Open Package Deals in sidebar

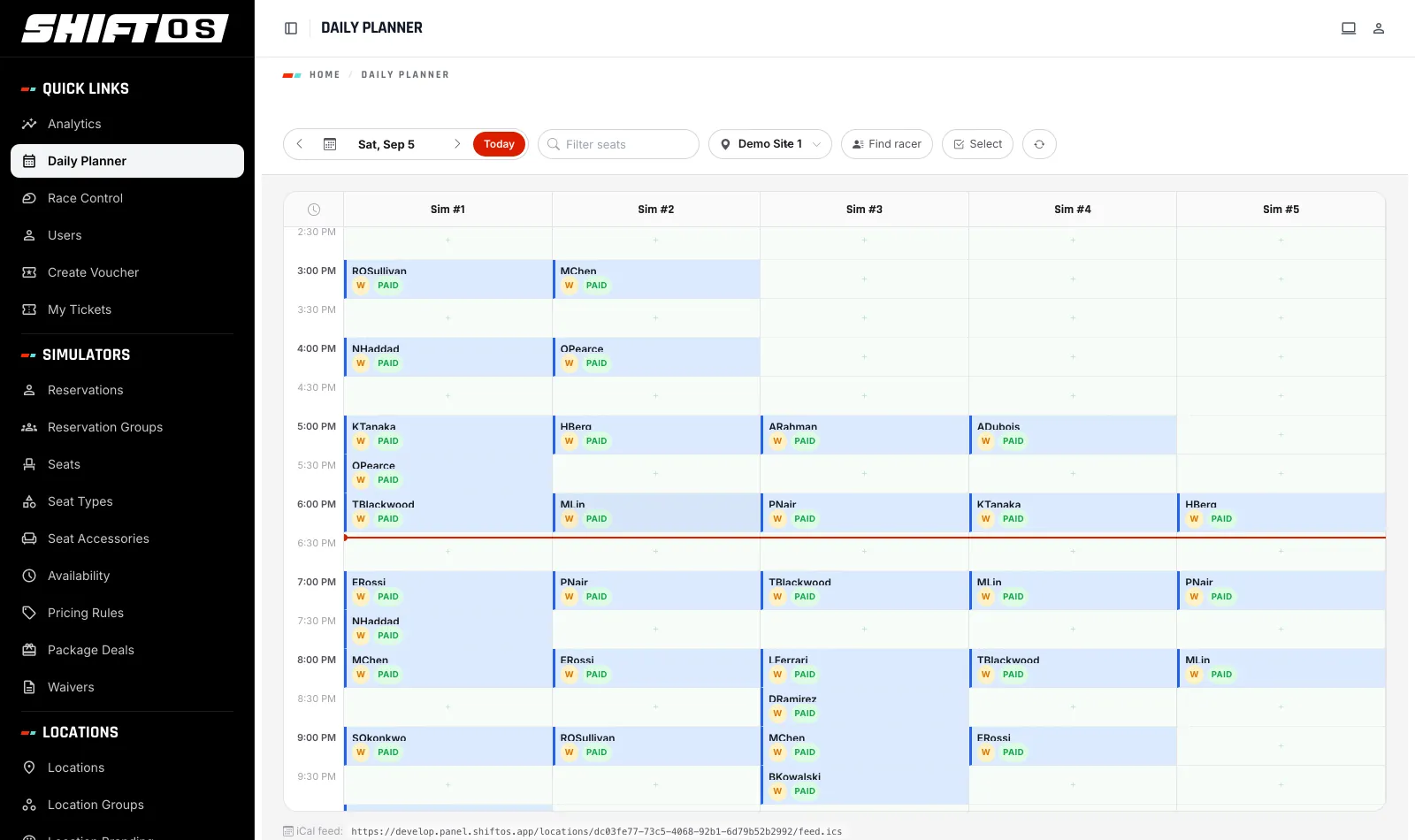[x=127, y=650]
